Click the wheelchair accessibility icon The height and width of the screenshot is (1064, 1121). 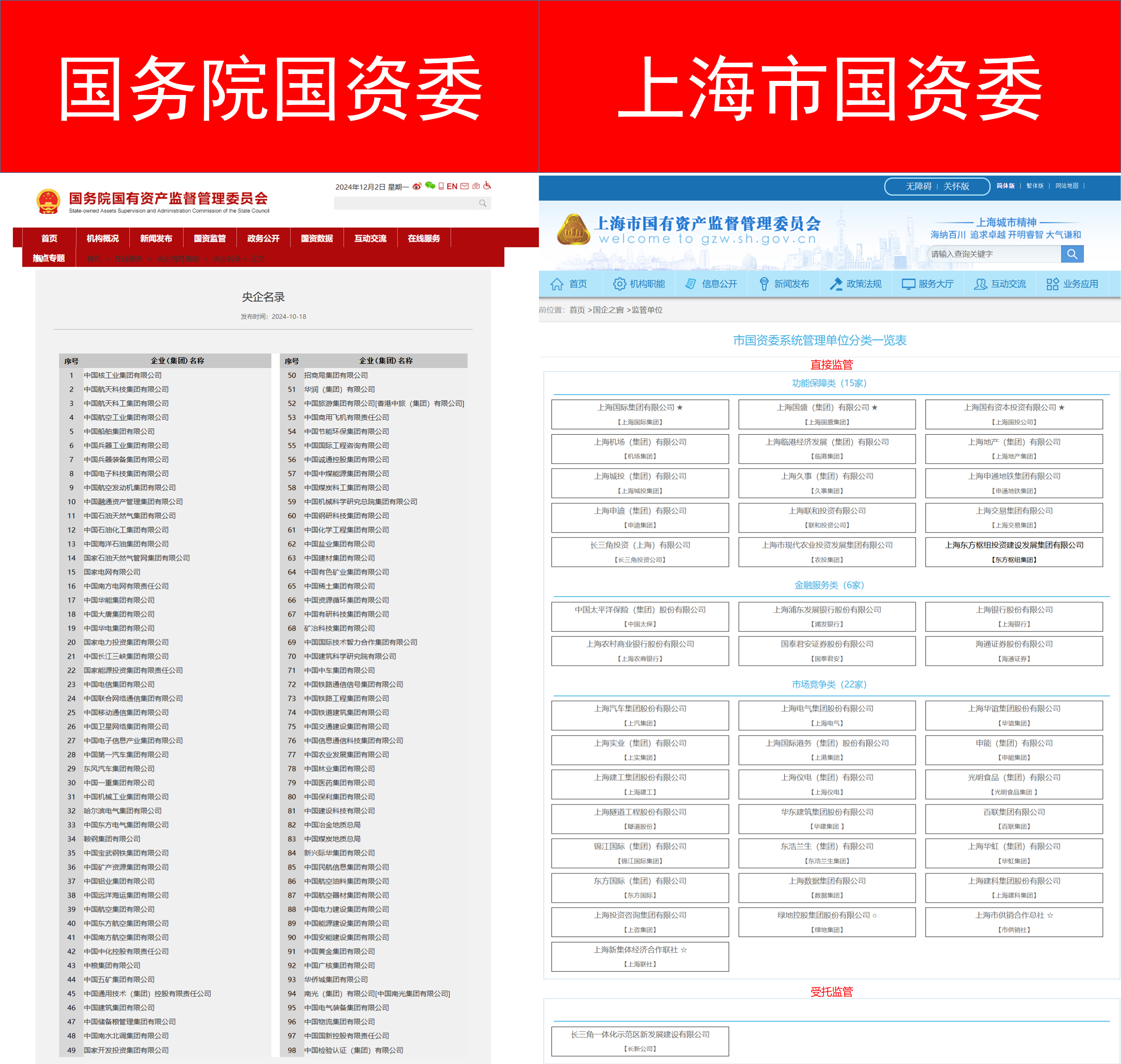point(487,185)
